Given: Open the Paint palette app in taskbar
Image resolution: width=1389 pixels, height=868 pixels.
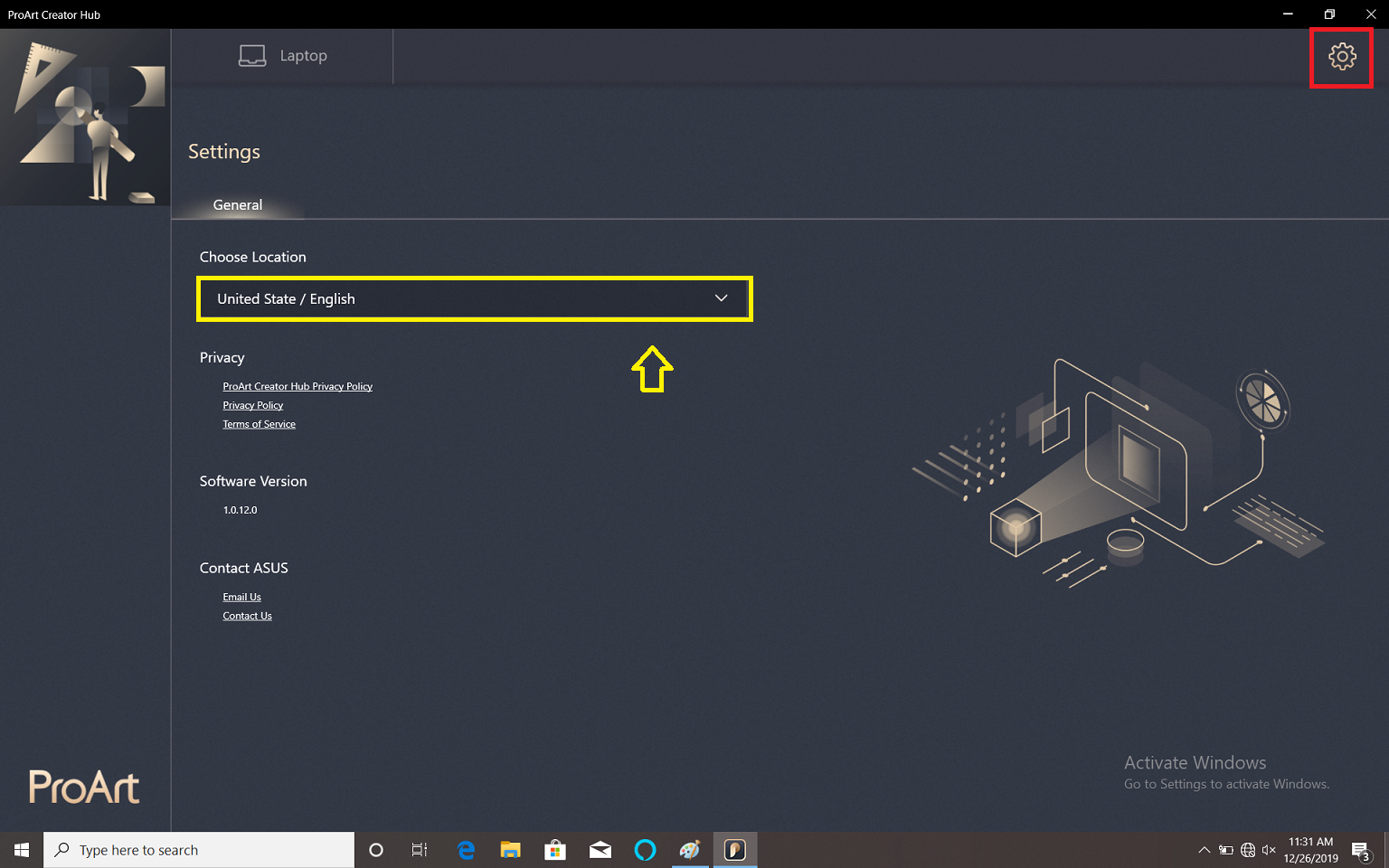Looking at the screenshot, I should 690,850.
